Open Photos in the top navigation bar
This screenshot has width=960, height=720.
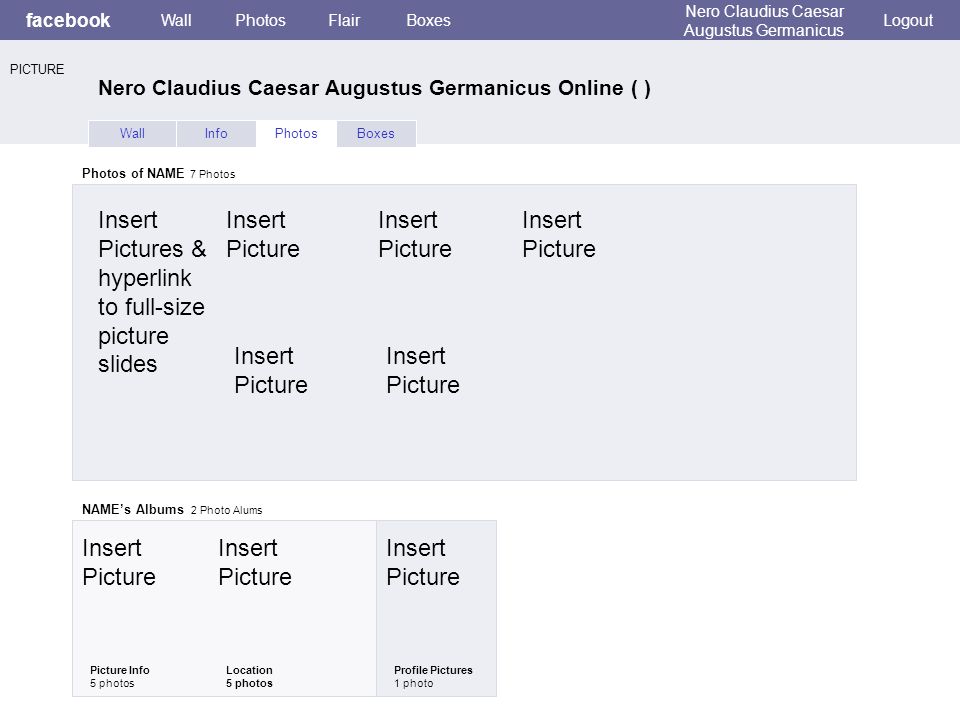[x=260, y=20]
